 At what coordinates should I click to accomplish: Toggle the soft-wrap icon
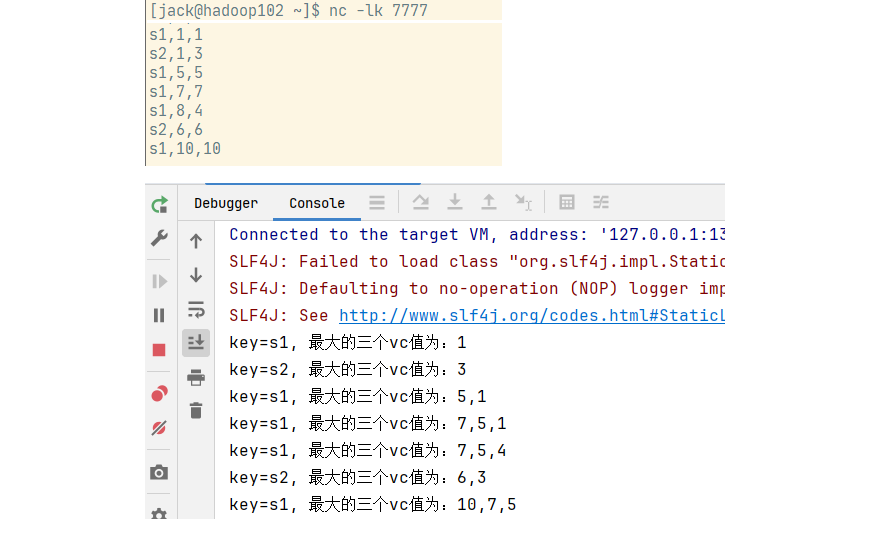[196, 310]
